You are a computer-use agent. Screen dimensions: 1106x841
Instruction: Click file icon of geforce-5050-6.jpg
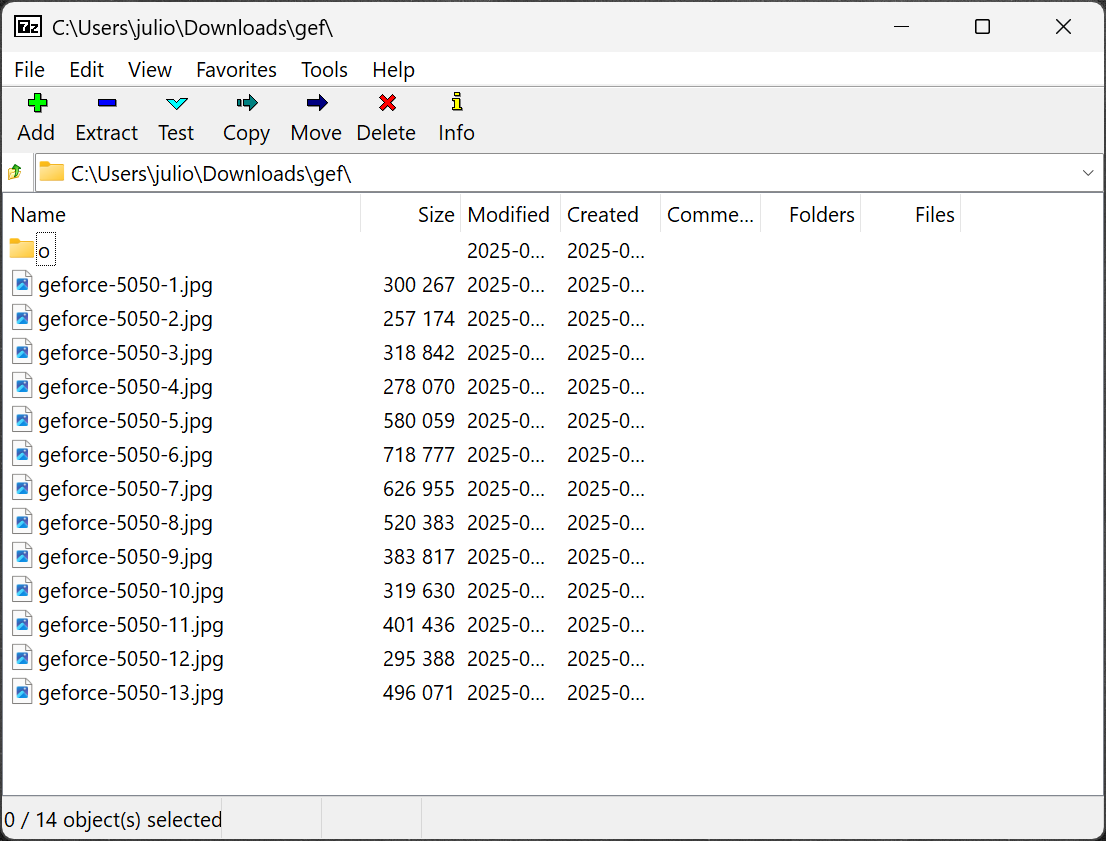click(x=23, y=454)
